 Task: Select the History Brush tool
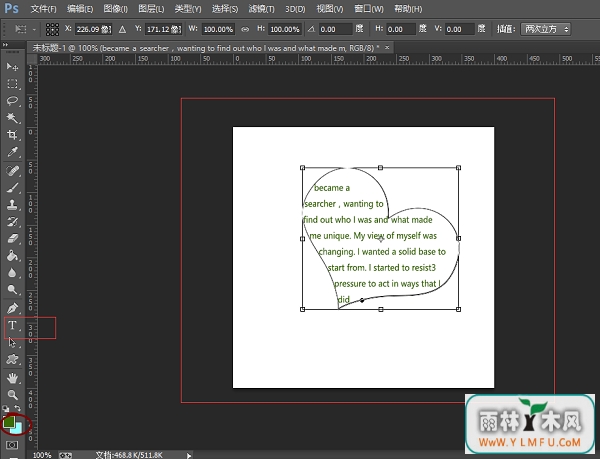12,221
